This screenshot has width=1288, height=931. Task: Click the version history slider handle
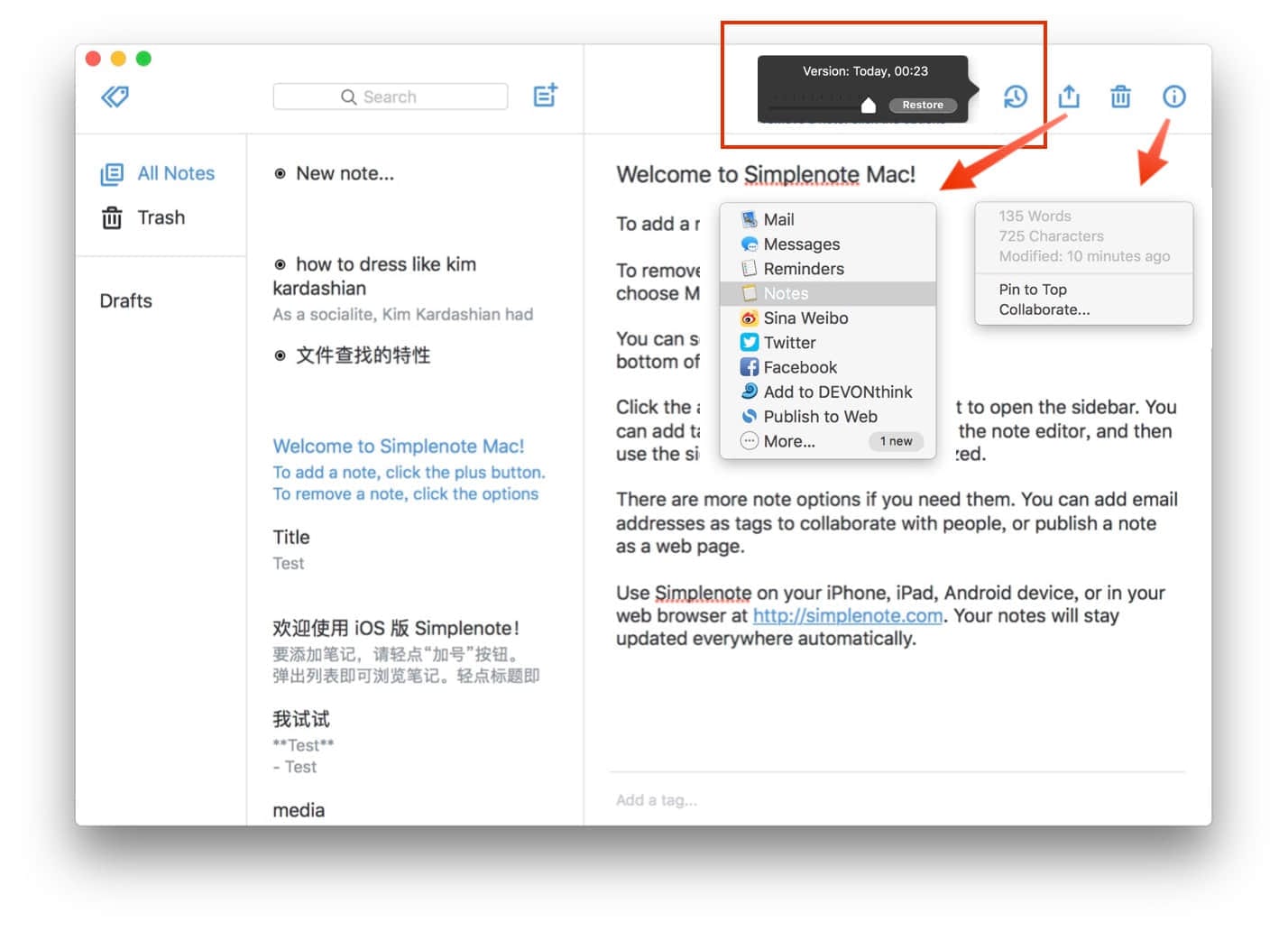[x=868, y=106]
